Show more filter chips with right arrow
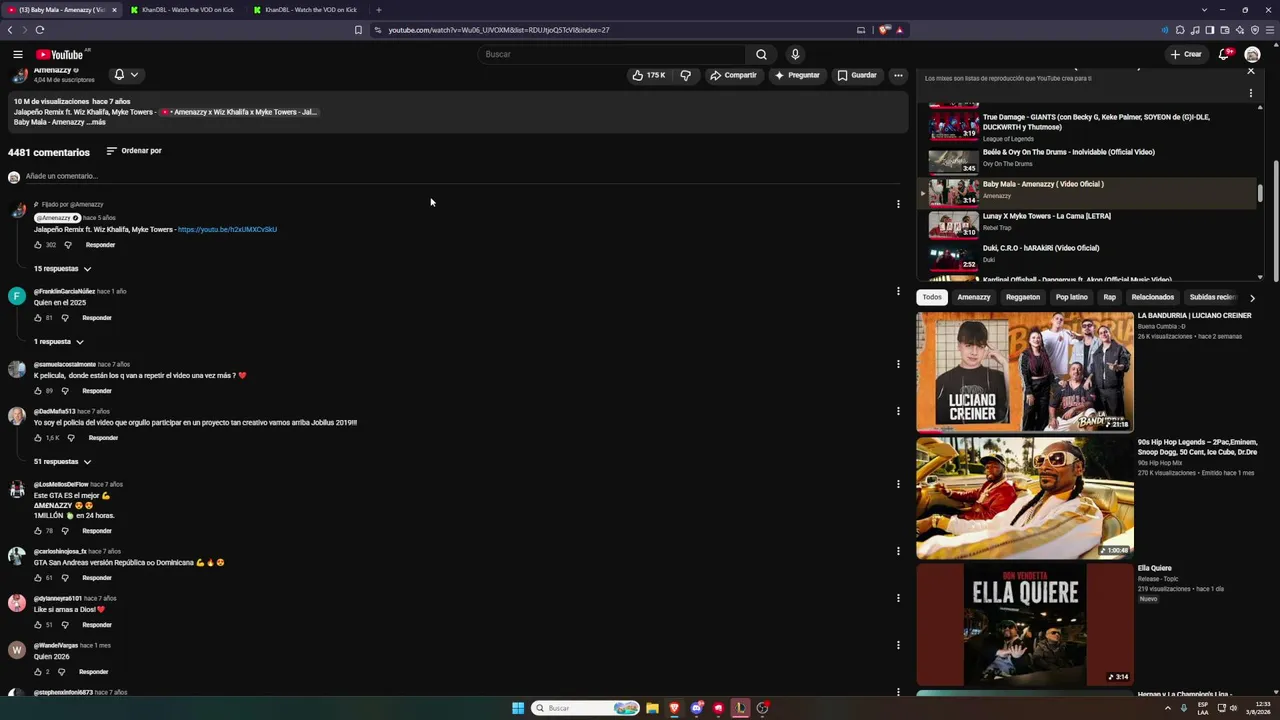Image resolution: width=1280 pixels, height=720 pixels. click(1252, 297)
